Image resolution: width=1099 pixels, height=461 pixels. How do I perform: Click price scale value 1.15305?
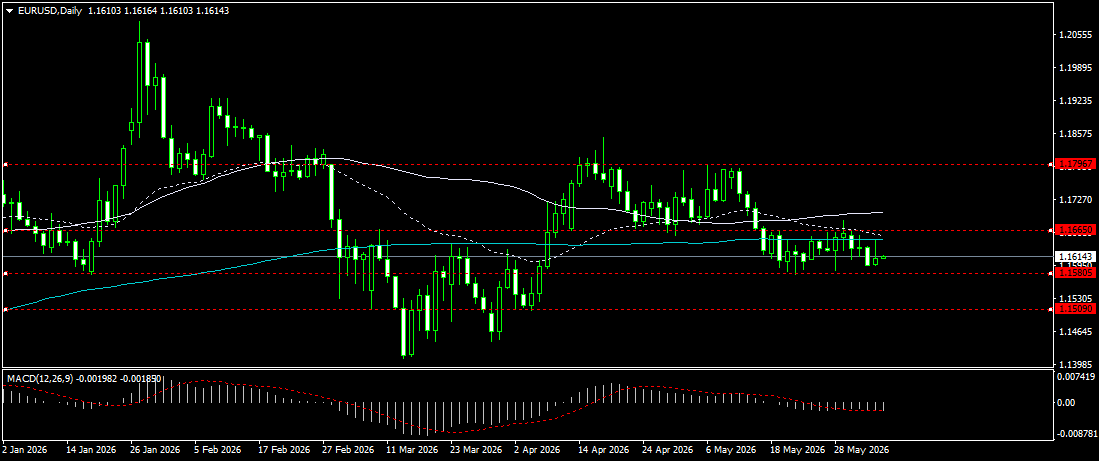(x=1074, y=298)
